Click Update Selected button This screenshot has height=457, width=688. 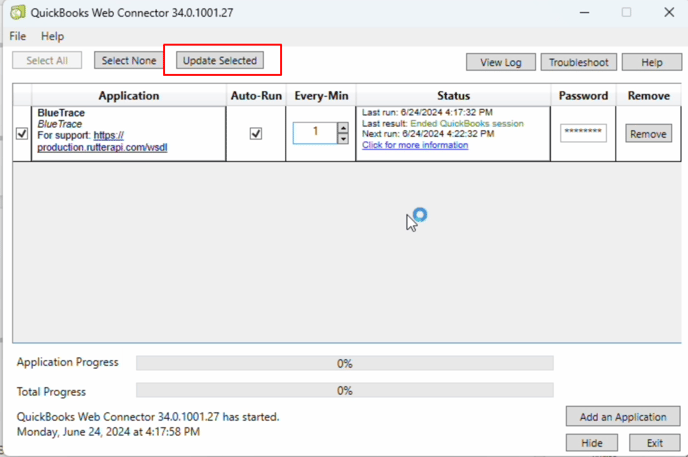[x=220, y=61]
